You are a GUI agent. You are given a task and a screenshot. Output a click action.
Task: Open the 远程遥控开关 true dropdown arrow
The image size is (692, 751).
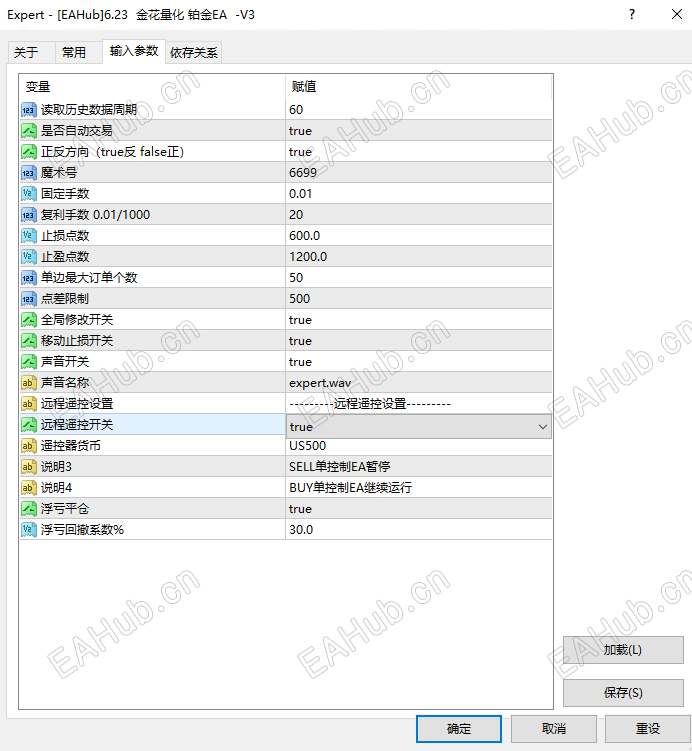[x=543, y=427]
